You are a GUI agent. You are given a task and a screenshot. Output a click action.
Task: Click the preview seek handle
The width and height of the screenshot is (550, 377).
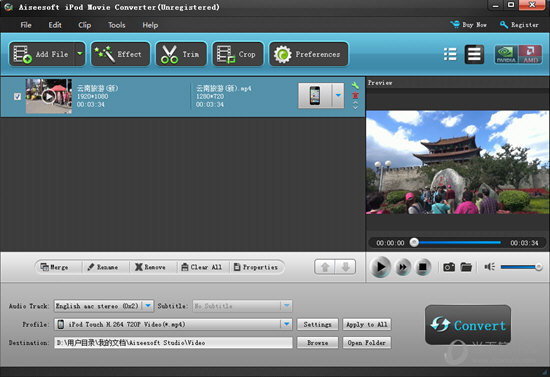coord(414,242)
